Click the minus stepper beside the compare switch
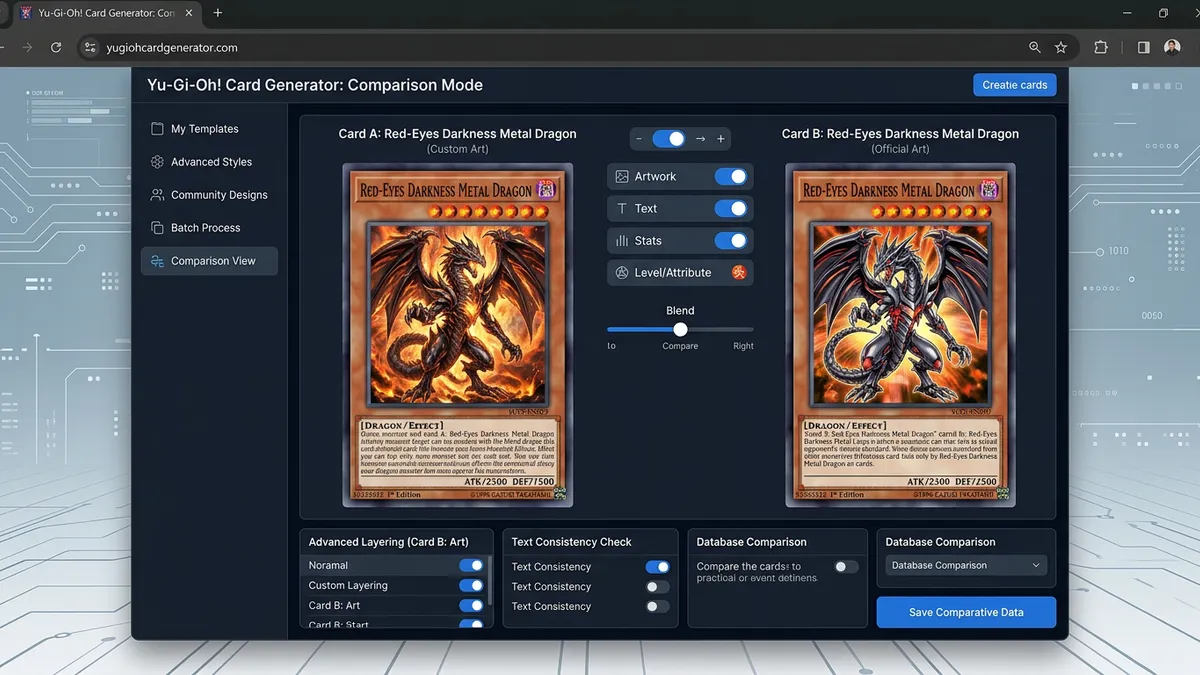 click(x=639, y=138)
